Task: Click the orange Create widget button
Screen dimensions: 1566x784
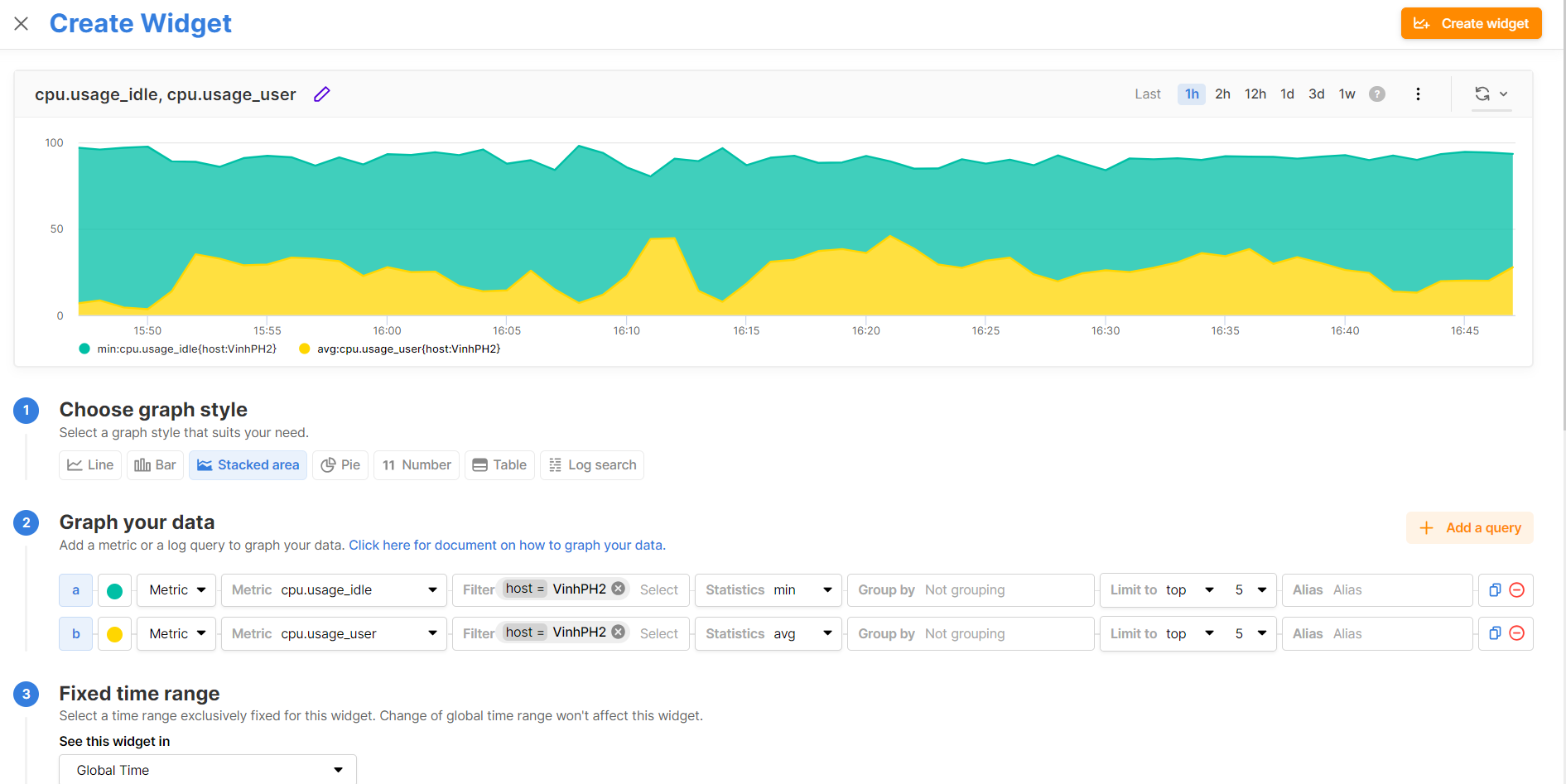Action: point(1471,24)
